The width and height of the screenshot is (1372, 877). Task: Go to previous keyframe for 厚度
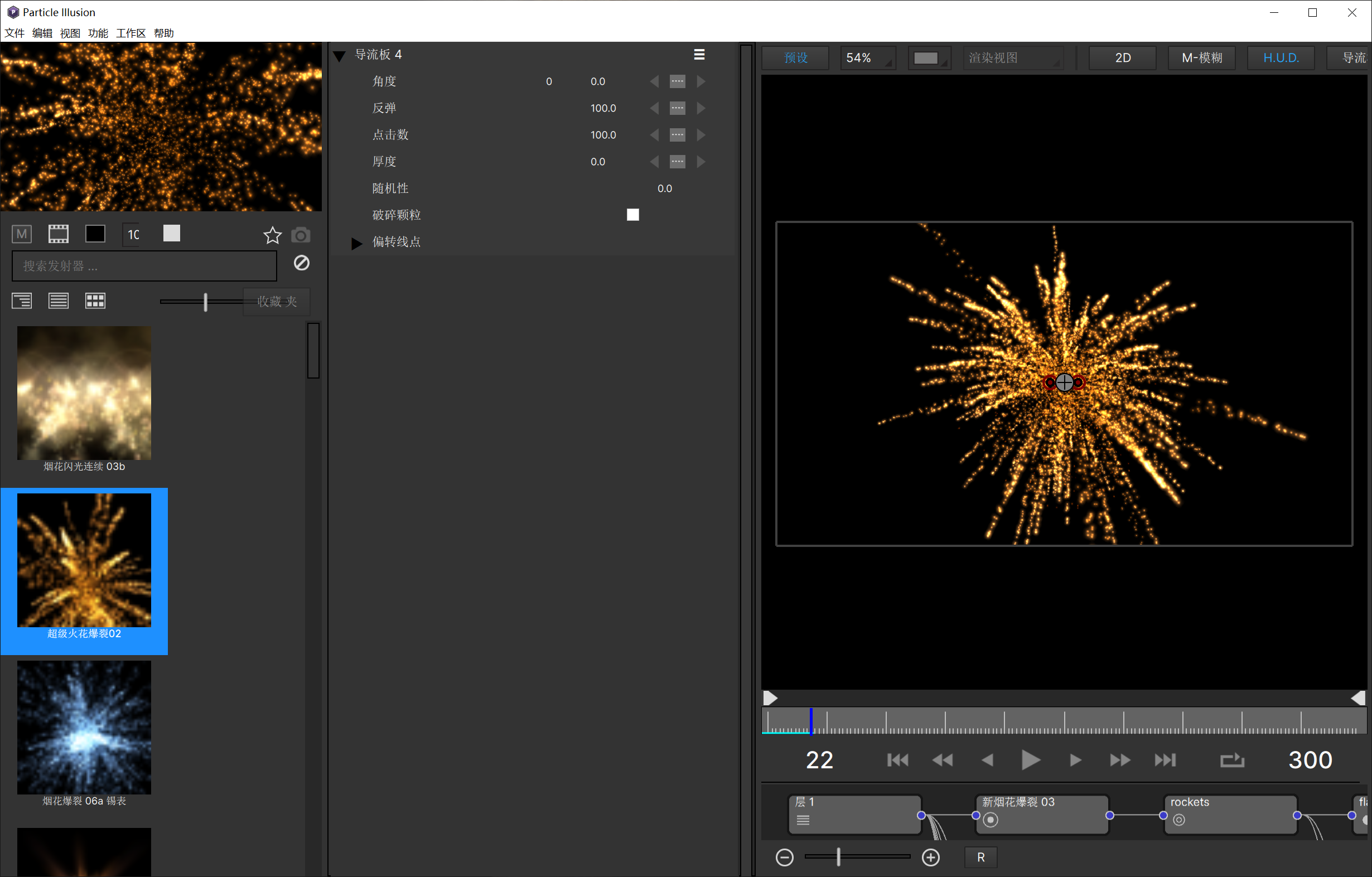[654, 162]
